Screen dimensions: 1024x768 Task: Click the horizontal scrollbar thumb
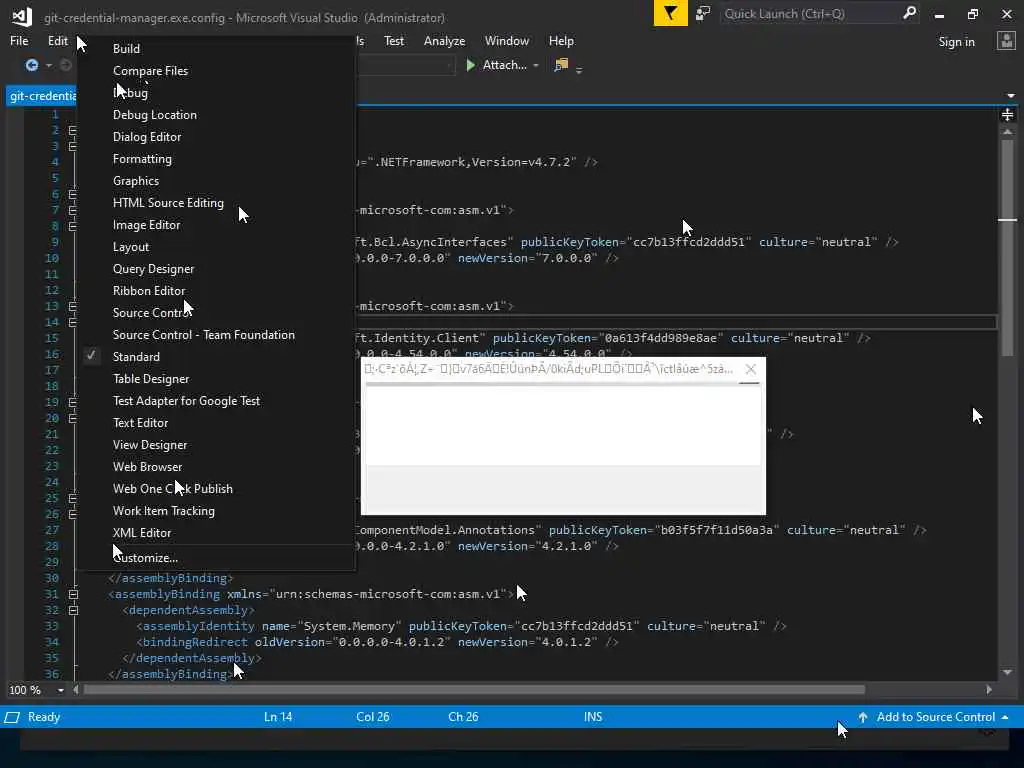coord(474,689)
